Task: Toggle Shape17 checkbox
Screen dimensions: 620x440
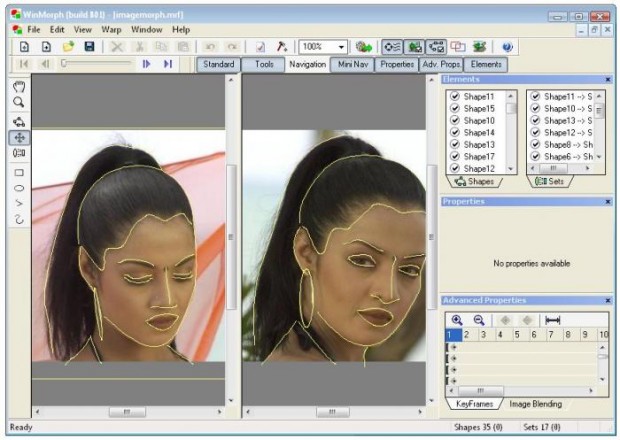Action: click(455, 156)
